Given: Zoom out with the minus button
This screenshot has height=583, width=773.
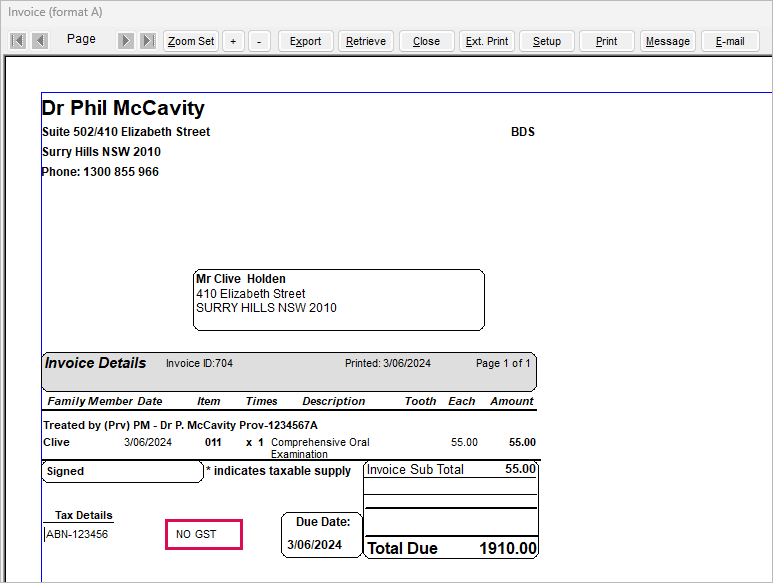Looking at the screenshot, I should (259, 41).
